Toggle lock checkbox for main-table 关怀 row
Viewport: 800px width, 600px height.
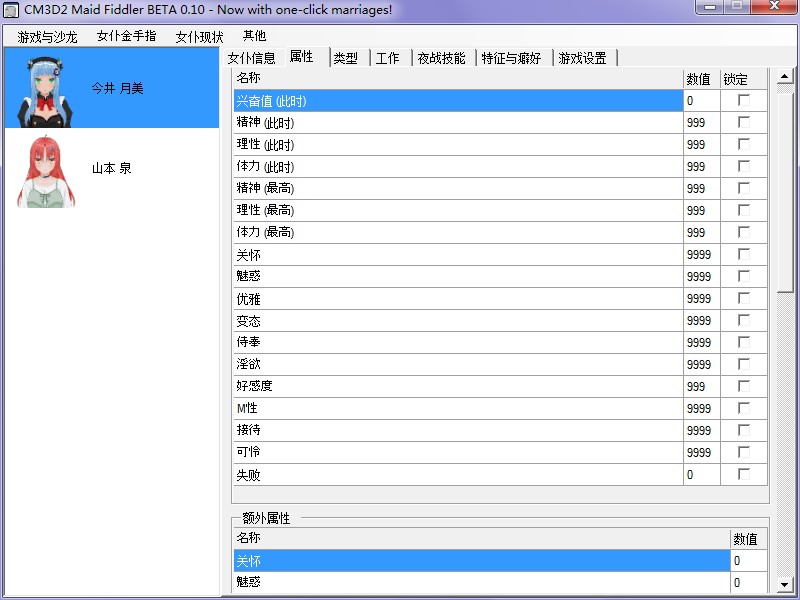744,254
